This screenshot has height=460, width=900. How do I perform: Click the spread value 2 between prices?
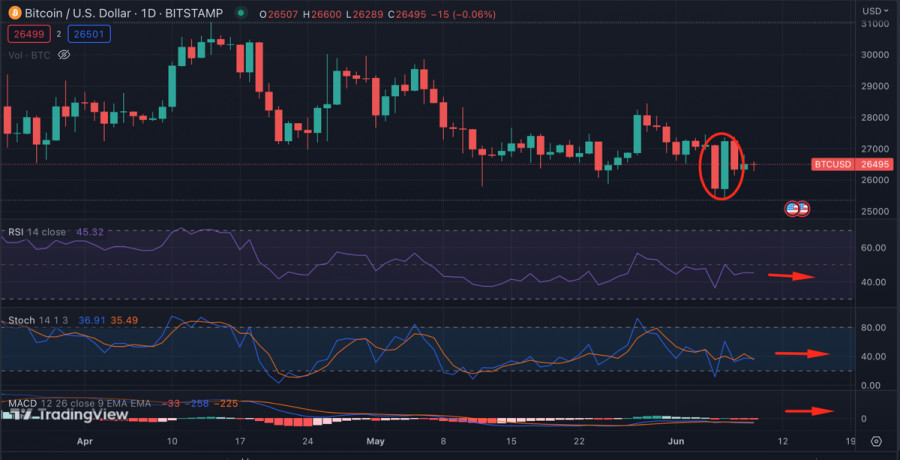(x=57, y=34)
